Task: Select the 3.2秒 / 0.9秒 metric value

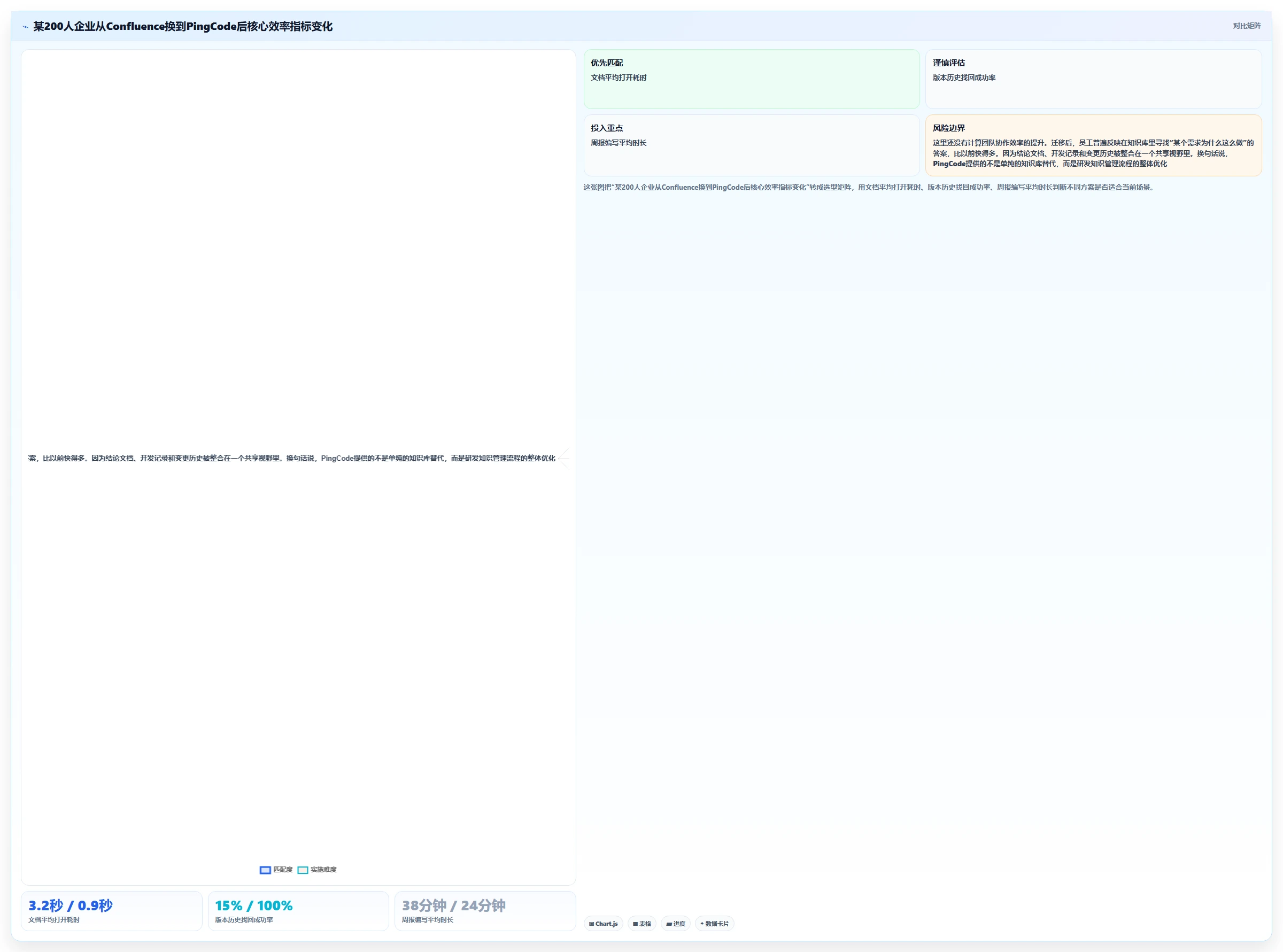Action: click(71, 905)
